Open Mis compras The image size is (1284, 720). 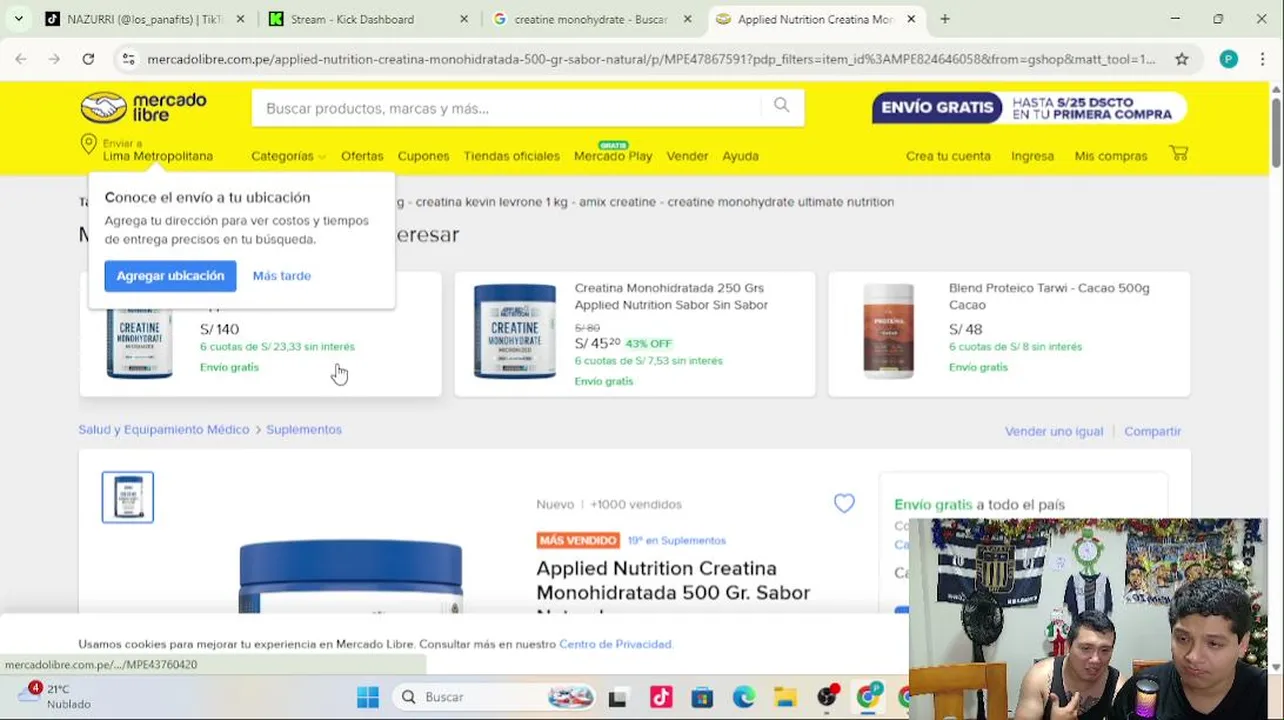click(1110, 156)
